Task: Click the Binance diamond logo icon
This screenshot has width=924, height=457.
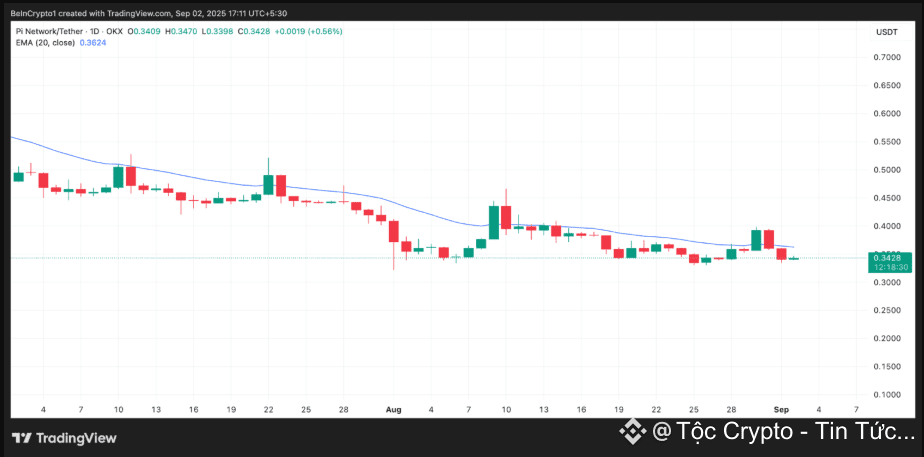Action: click(630, 432)
